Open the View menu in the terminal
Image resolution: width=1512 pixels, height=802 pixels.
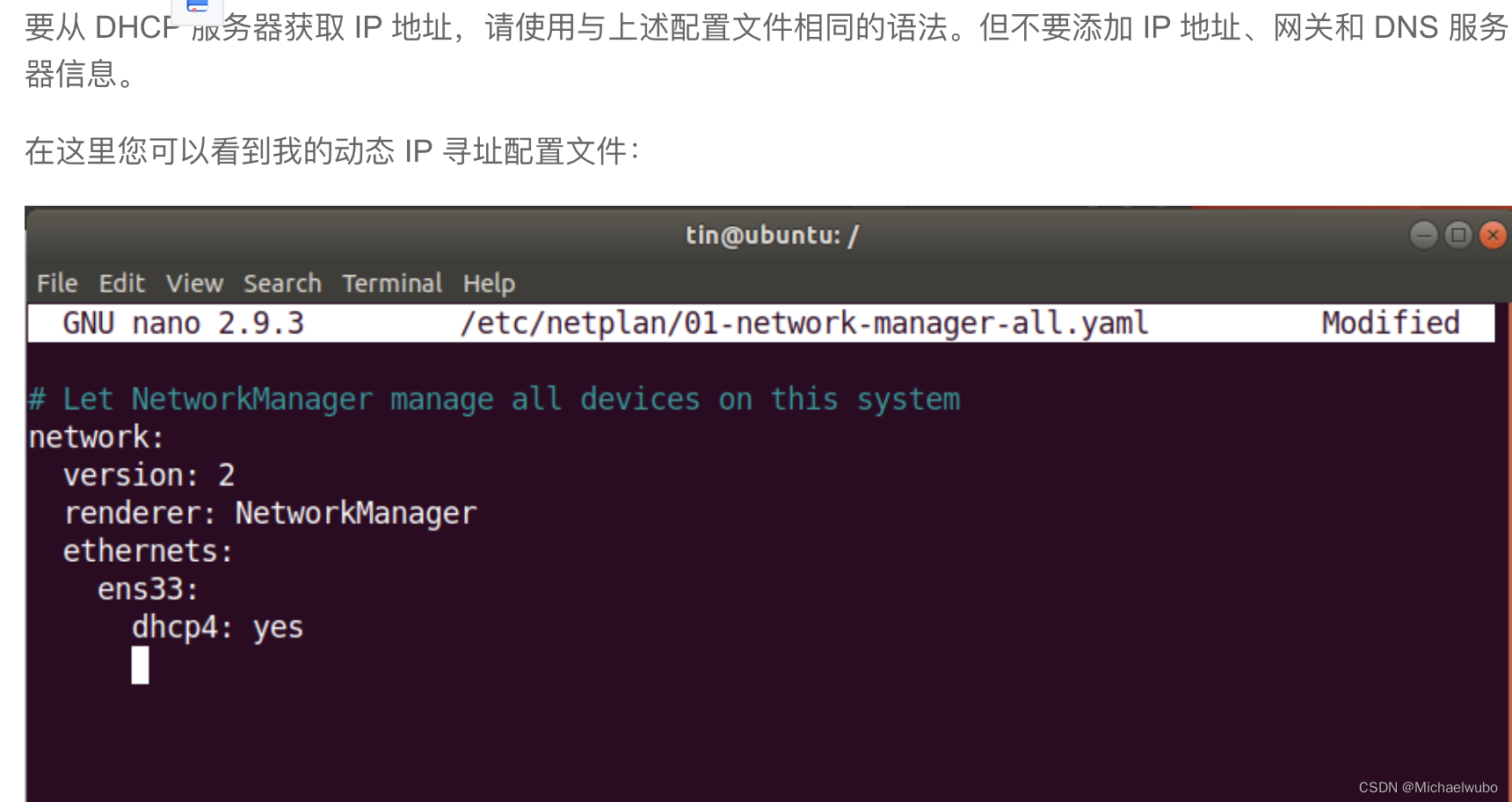193,283
